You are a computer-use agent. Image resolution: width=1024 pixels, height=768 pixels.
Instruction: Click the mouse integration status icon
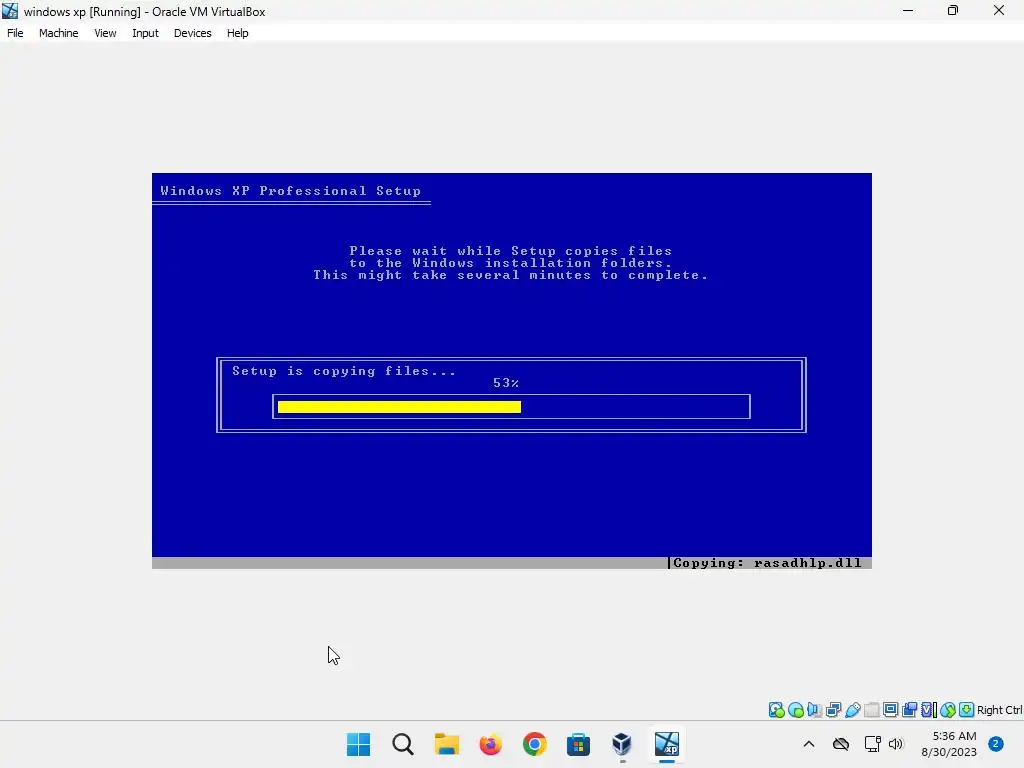click(x=948, y=710)
